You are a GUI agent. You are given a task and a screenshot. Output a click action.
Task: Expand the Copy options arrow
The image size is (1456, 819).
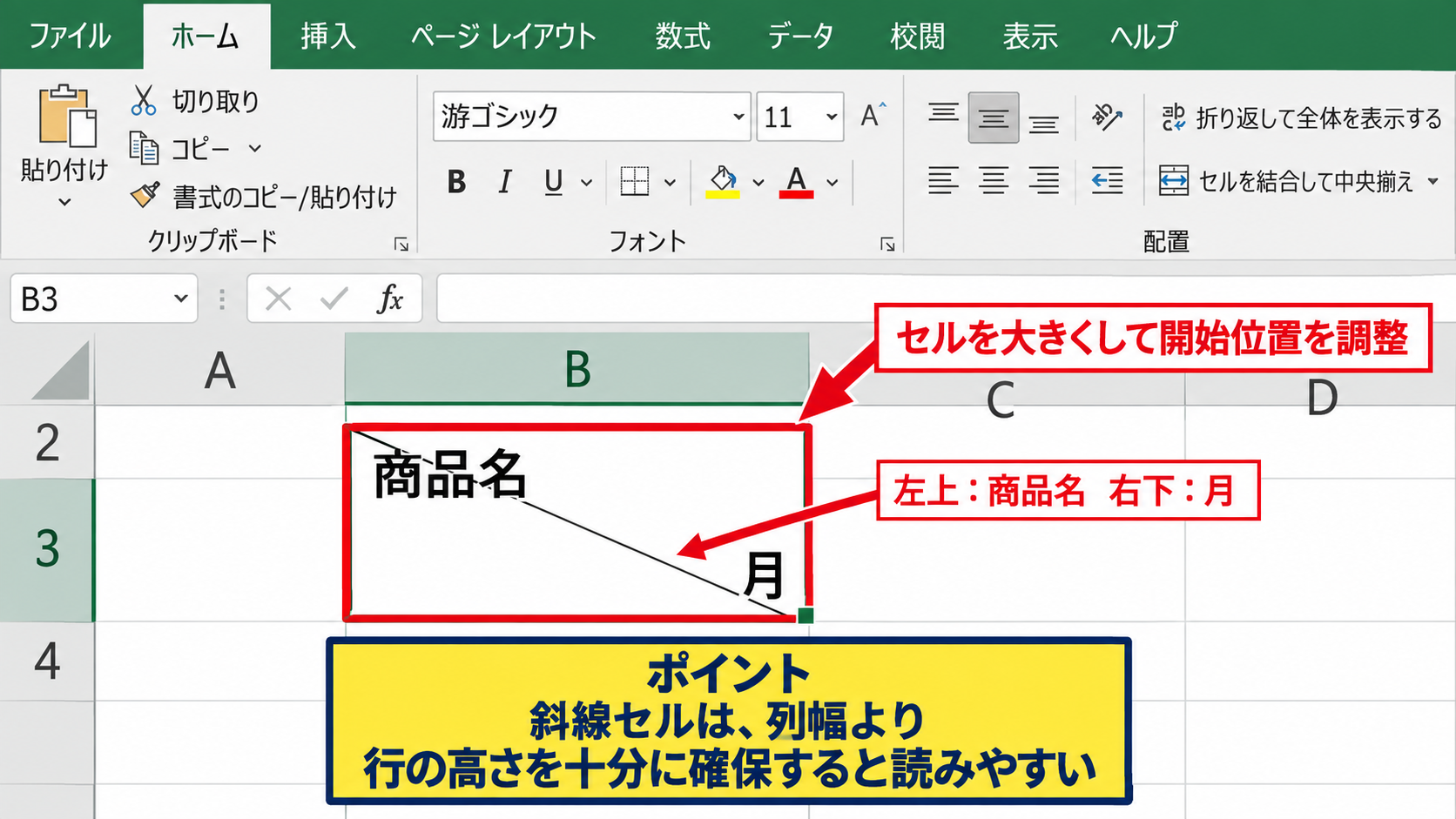click(x=254, y=149)
